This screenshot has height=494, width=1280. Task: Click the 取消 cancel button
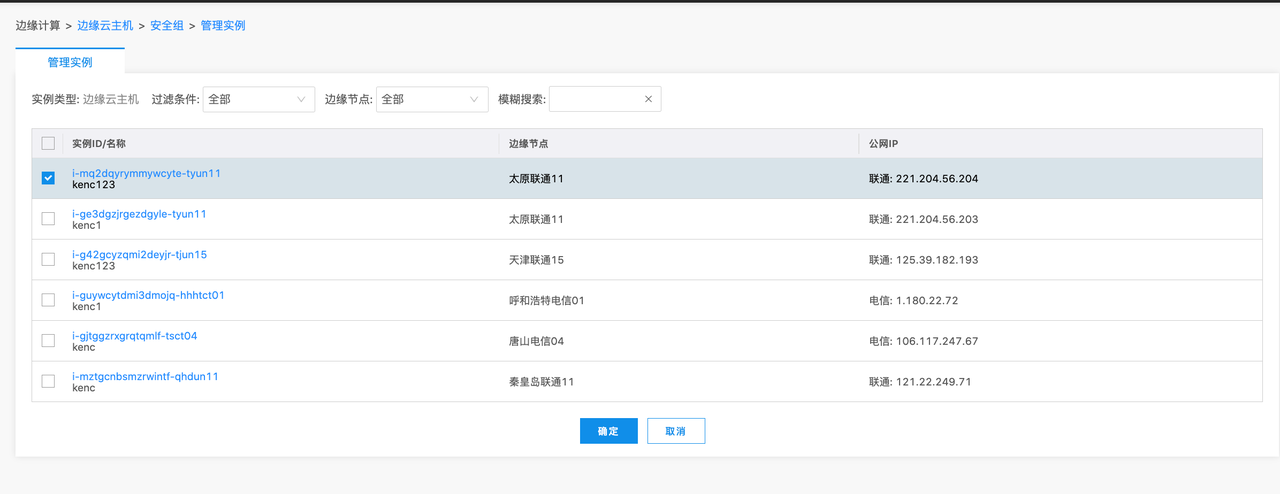[676, 431]
